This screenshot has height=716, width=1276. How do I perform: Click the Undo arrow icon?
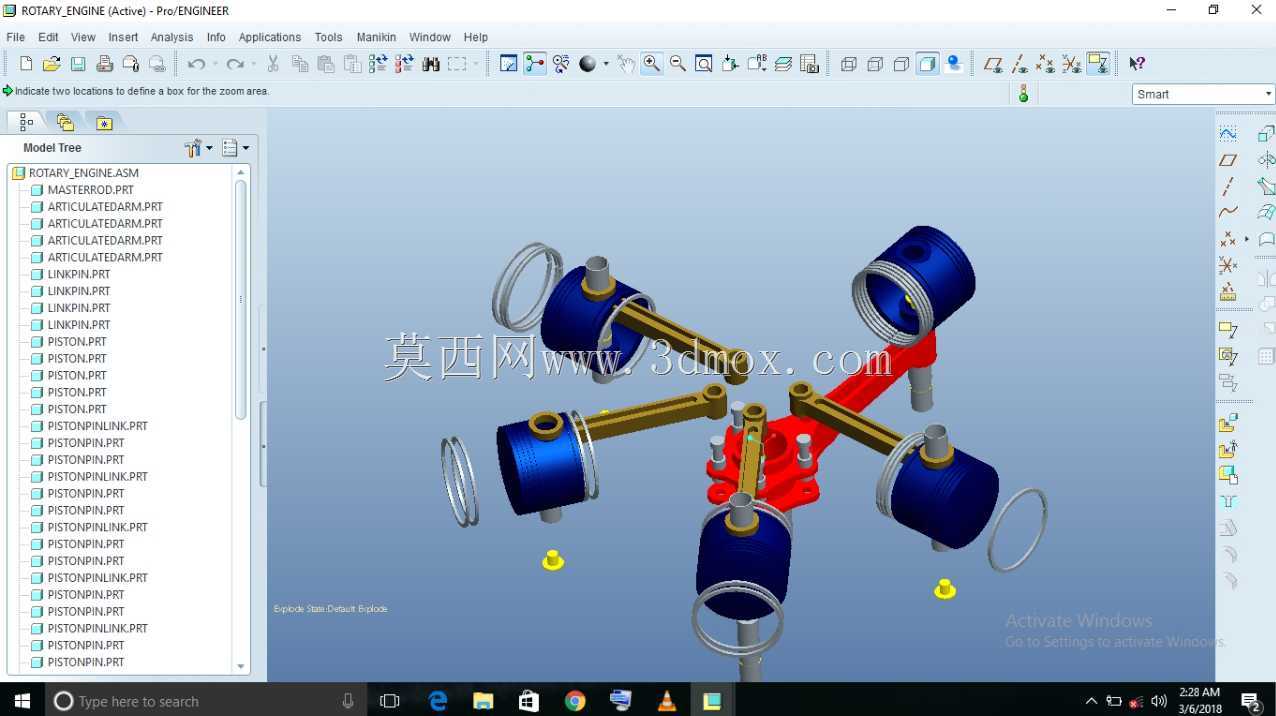[x=196, y=64]
